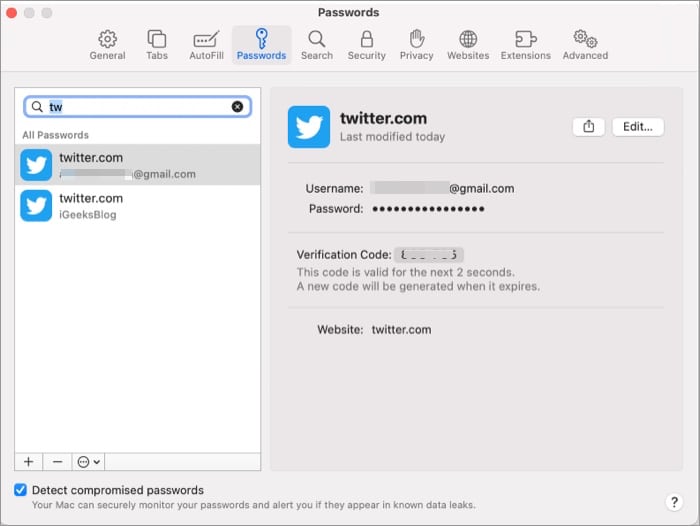Open the Extensions preferences tab
700x526 pixels.
pyautogui.click(x=525, y=45)
